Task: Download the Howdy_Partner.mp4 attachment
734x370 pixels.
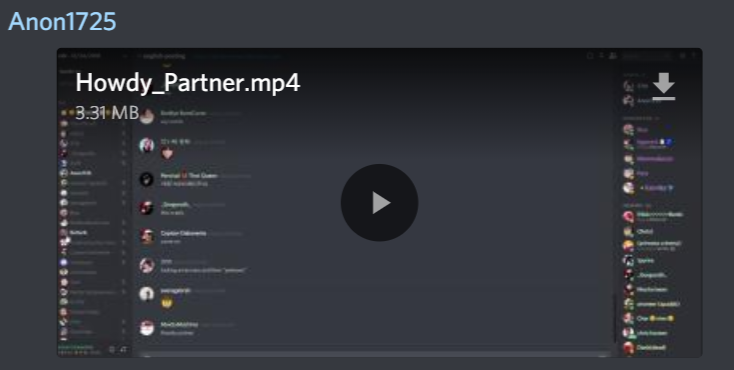Action: click(664, 87)
